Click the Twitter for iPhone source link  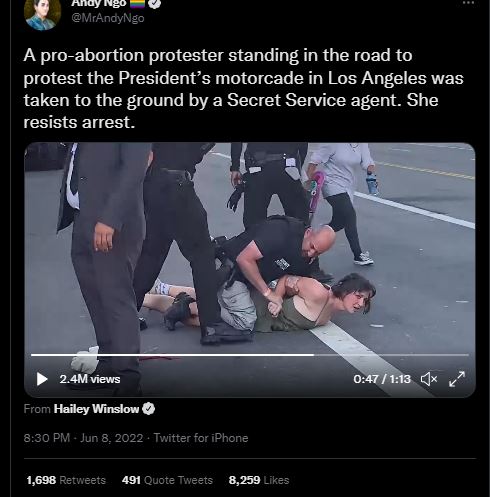201,438
